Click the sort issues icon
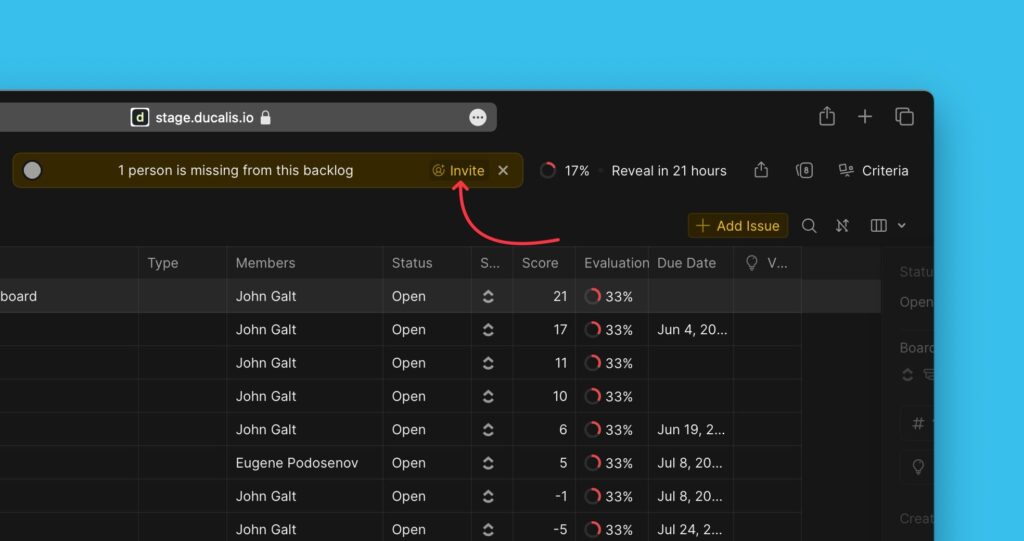Viewport: 1024px width, 541px height. coord(843,226)
